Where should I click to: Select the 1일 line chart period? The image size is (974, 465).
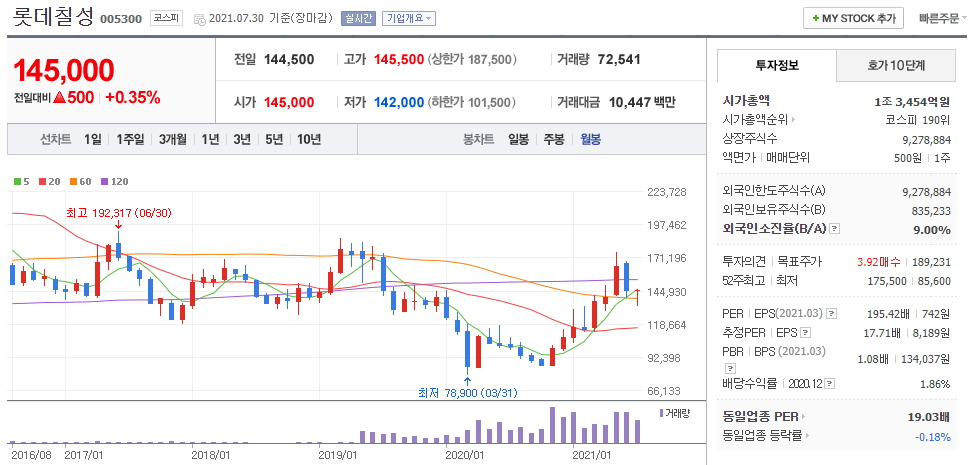pos(93,139)
